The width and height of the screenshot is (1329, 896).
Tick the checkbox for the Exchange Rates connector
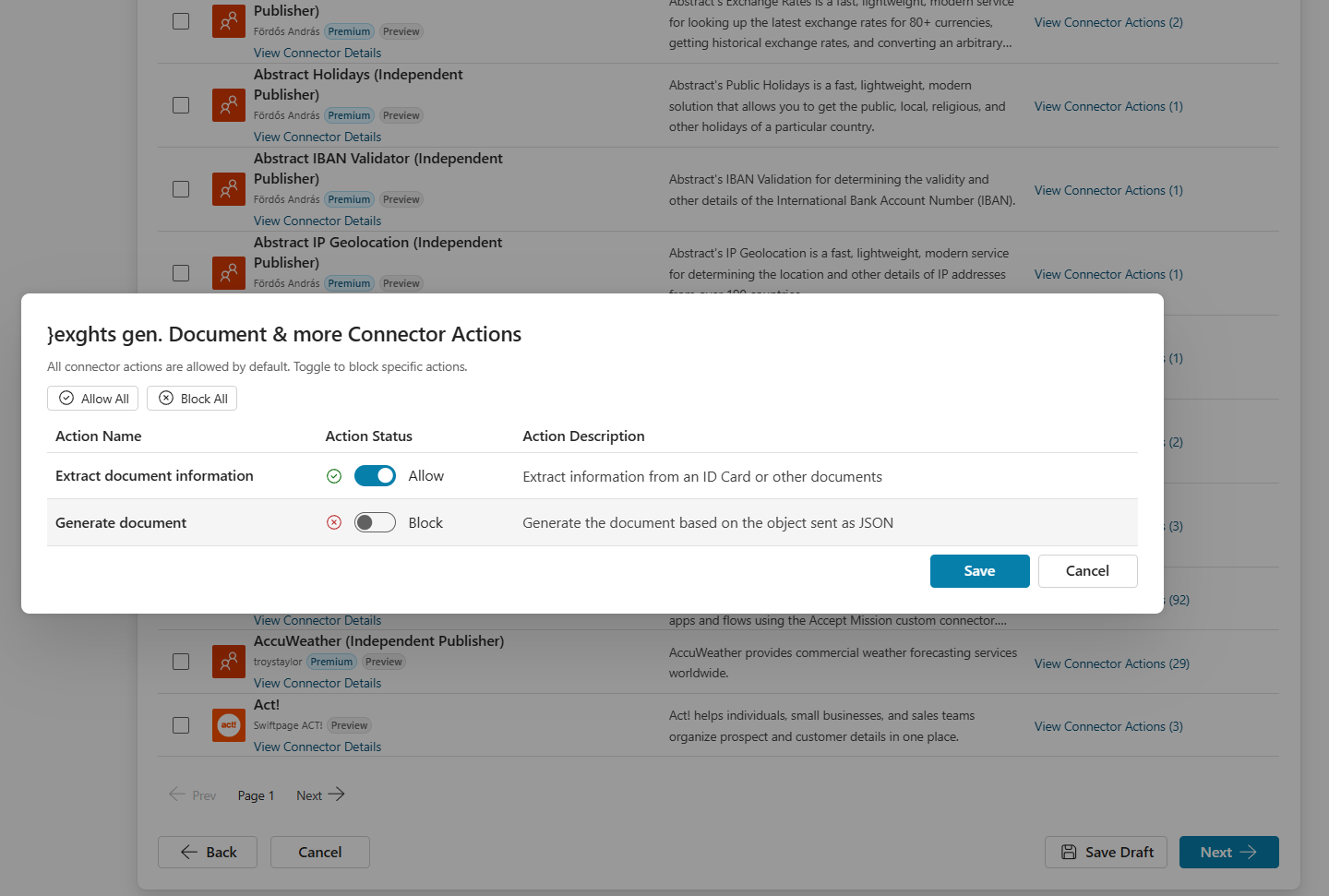(181, 21)
